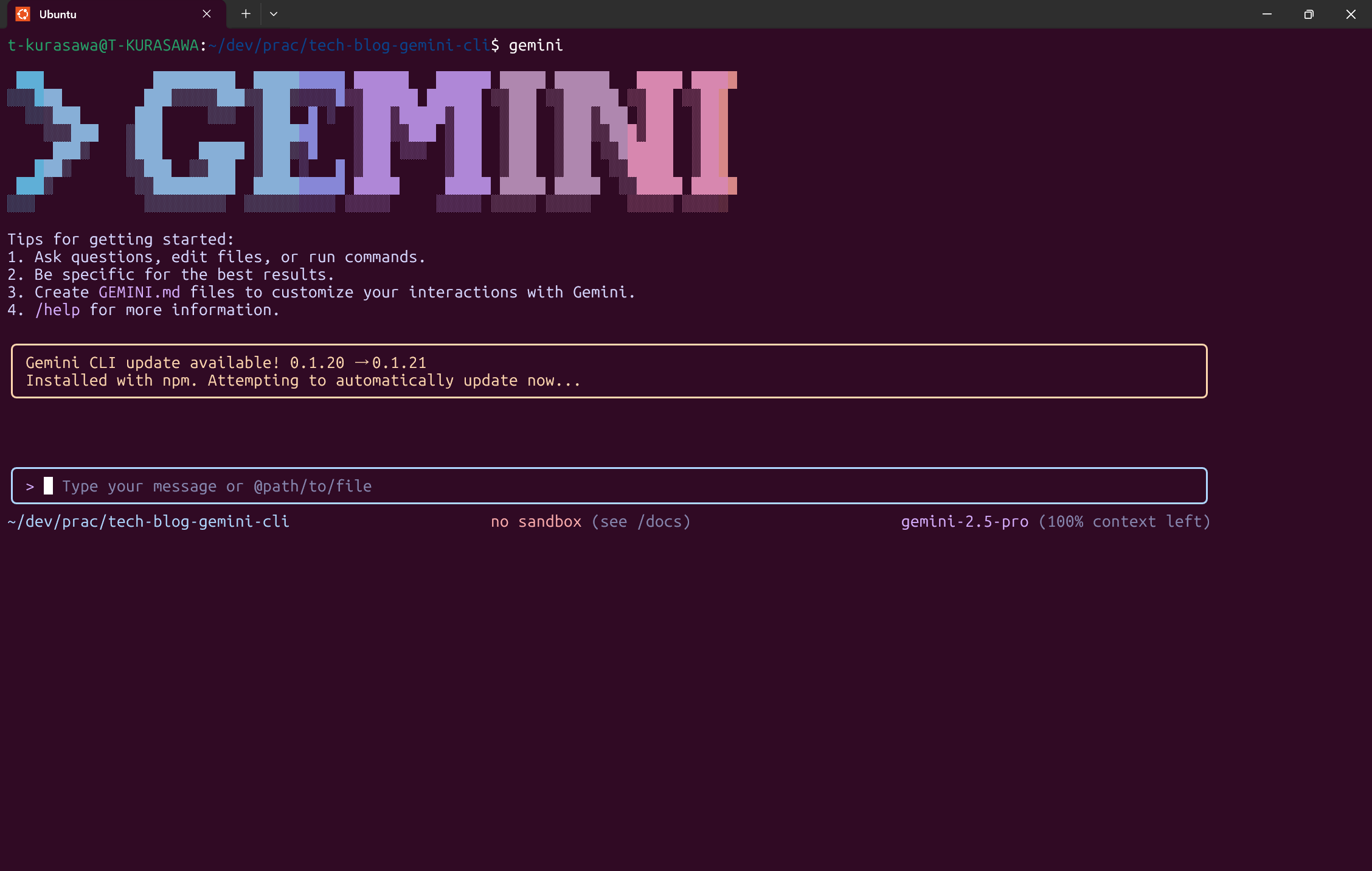Close the terminal window

click(x=1351, y=14)
